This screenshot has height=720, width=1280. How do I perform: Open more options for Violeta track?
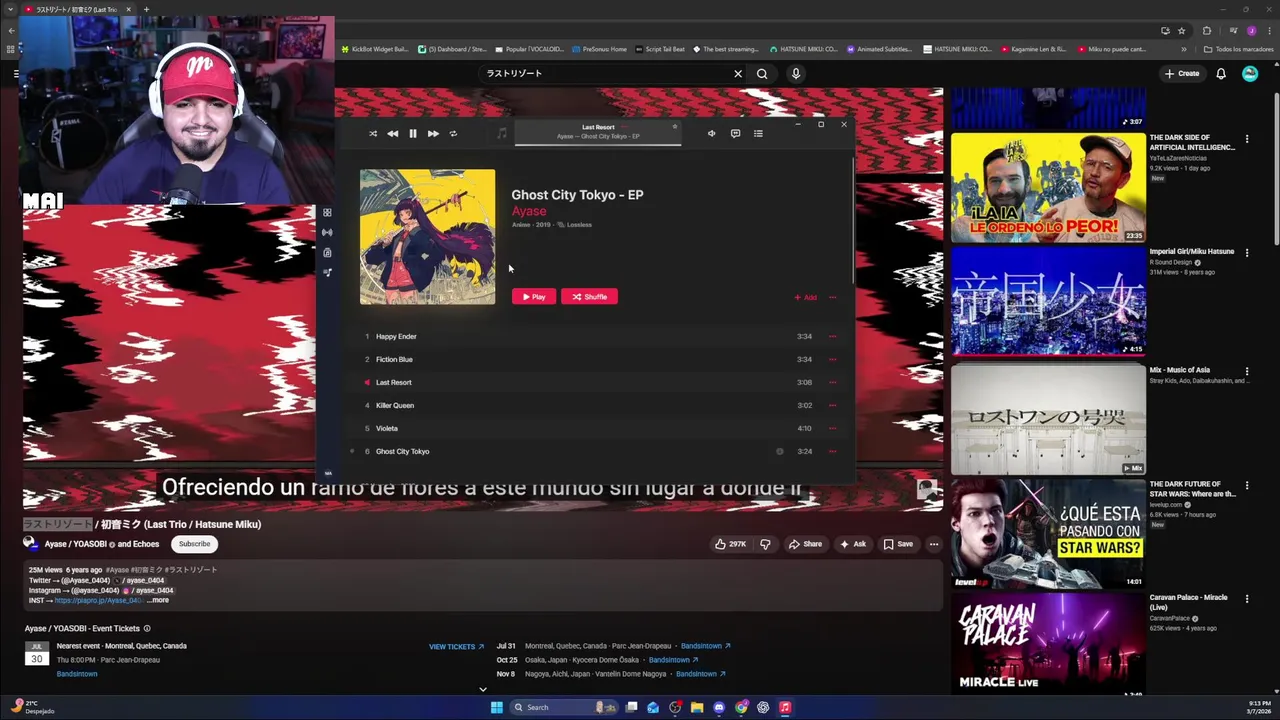[832, 429]
